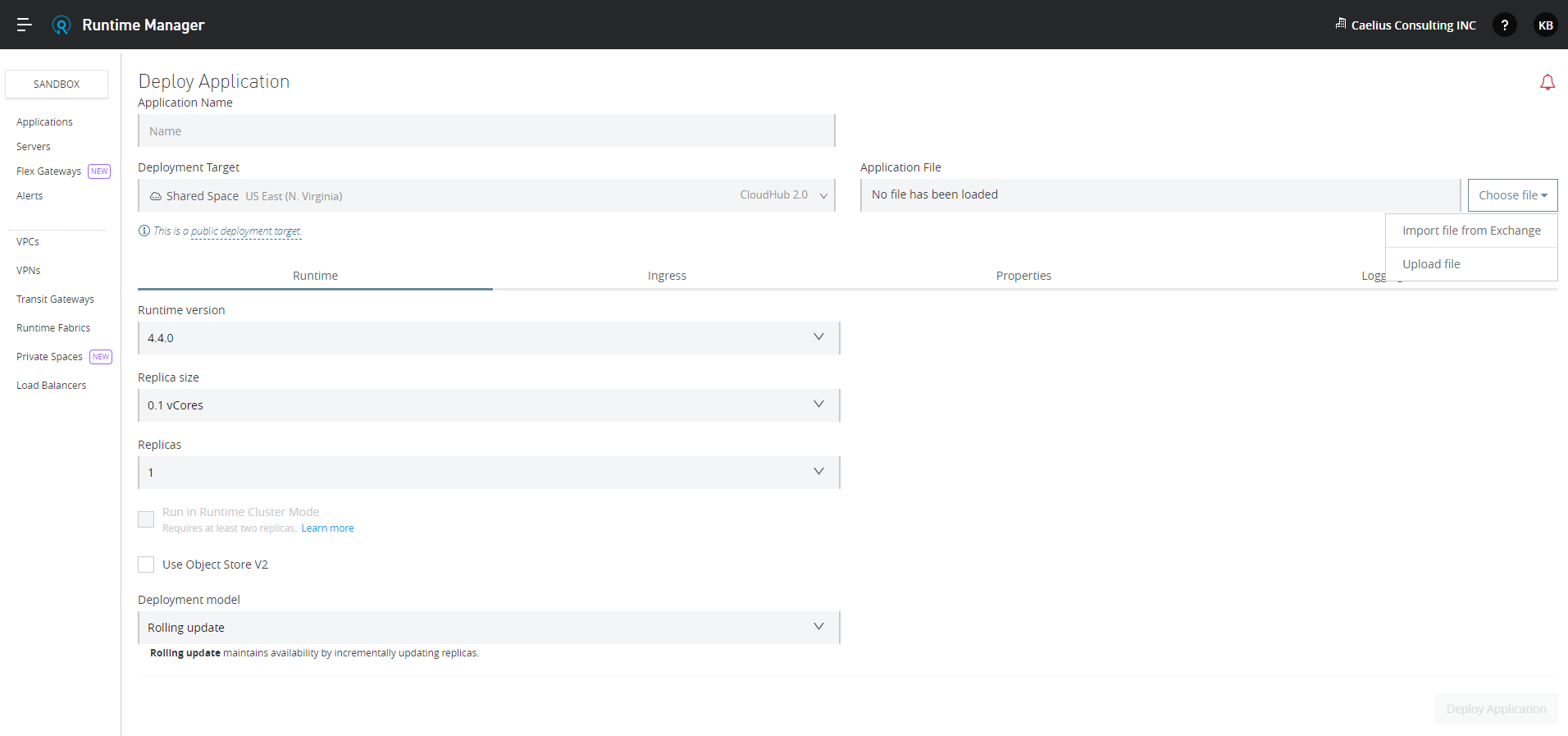The height and width of the screenshot is (736, 1568).
Task: Focus the Application Name input field
Action: tap(486, 130)
